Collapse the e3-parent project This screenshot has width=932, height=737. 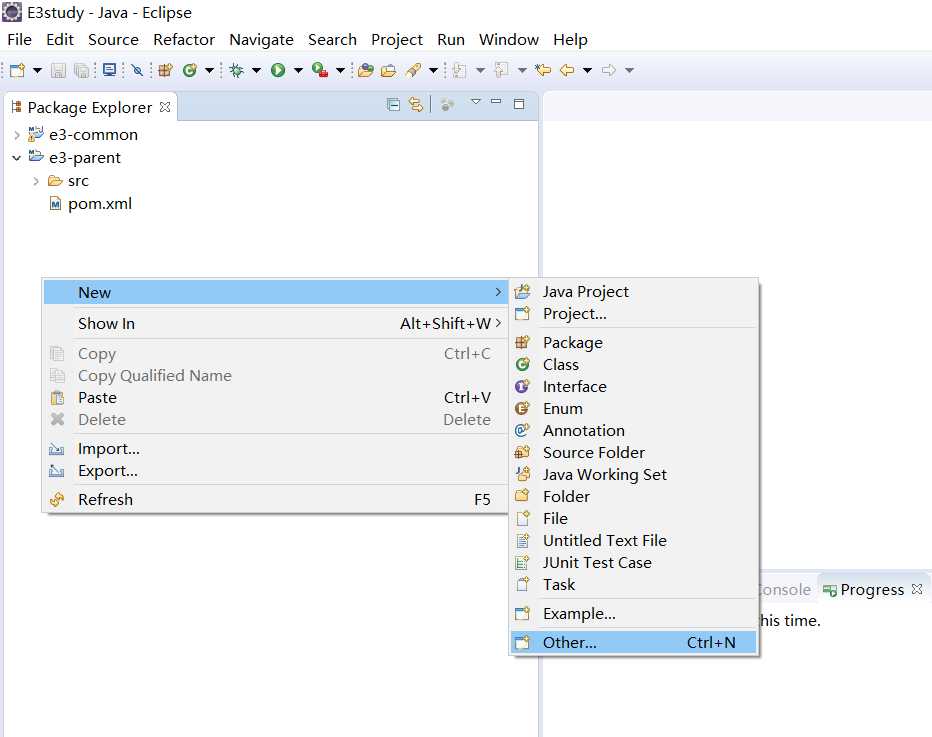[17, 158]
